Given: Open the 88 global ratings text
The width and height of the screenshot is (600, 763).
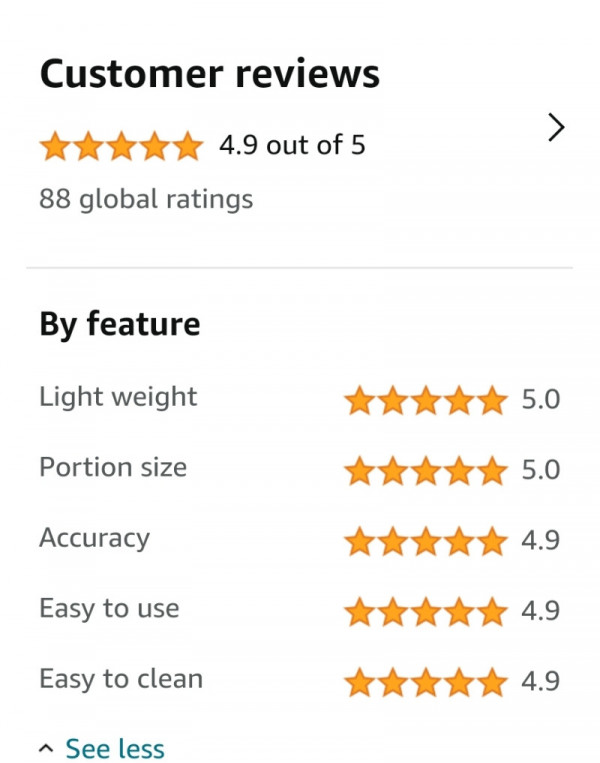Looking at the screenshot, I should tap(146, 200).
